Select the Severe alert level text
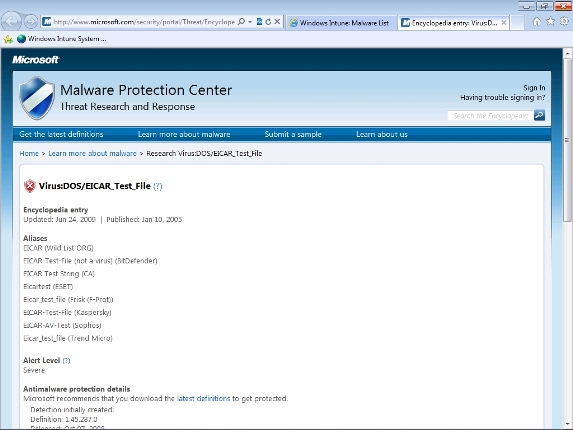Image resolution: width=573 pixels, height=430 pixels. click(x=34, y=370)
